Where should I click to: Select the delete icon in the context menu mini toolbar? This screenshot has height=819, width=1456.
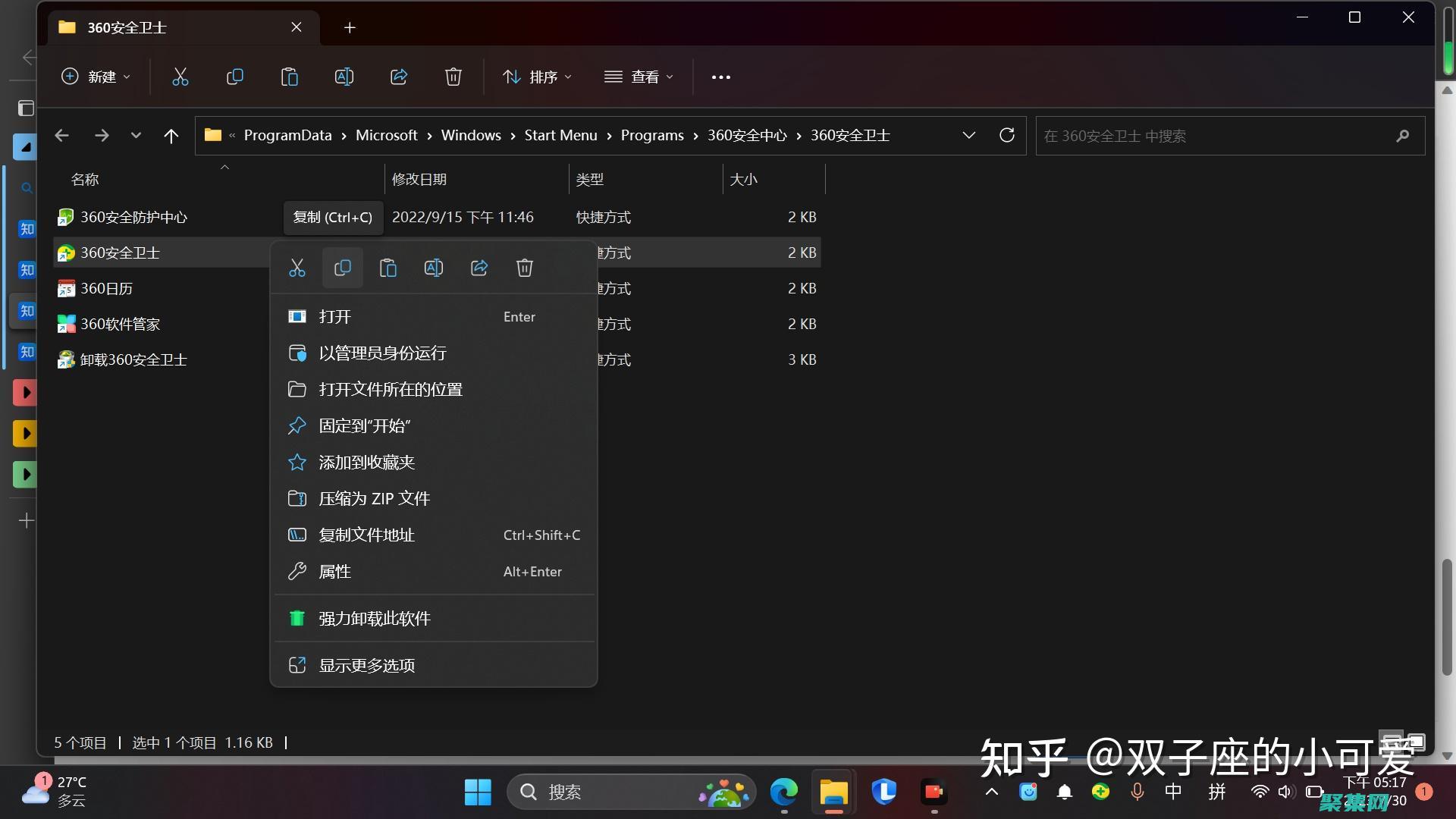tap(524, 268)
